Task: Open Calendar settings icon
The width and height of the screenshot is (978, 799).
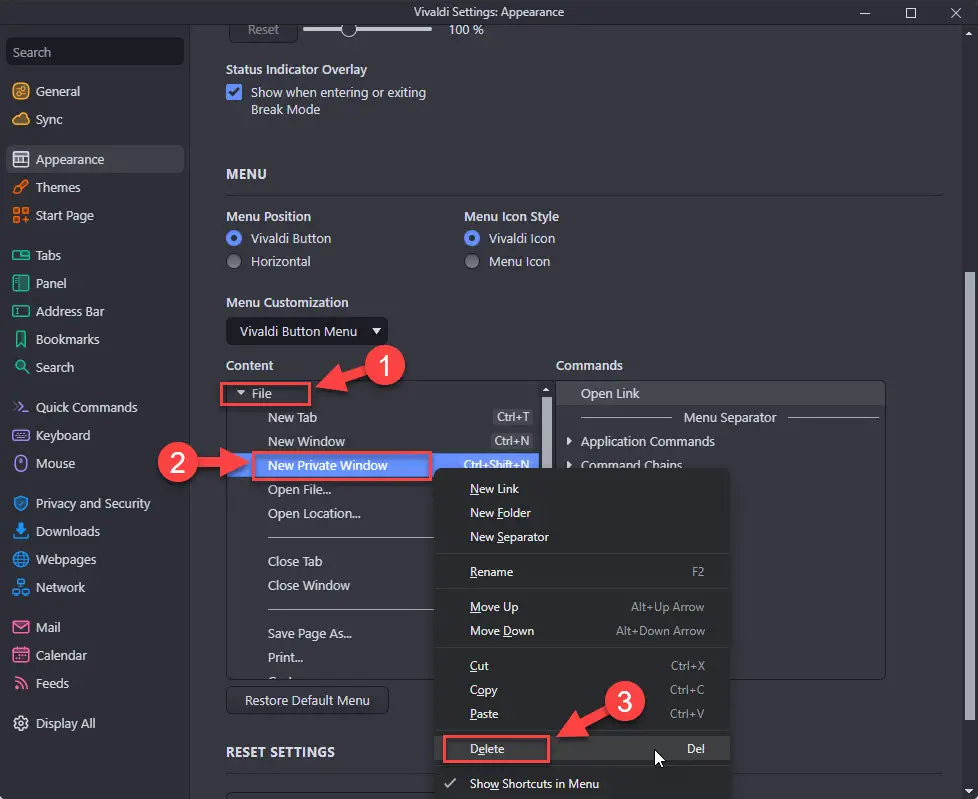Action: point(21,655)
